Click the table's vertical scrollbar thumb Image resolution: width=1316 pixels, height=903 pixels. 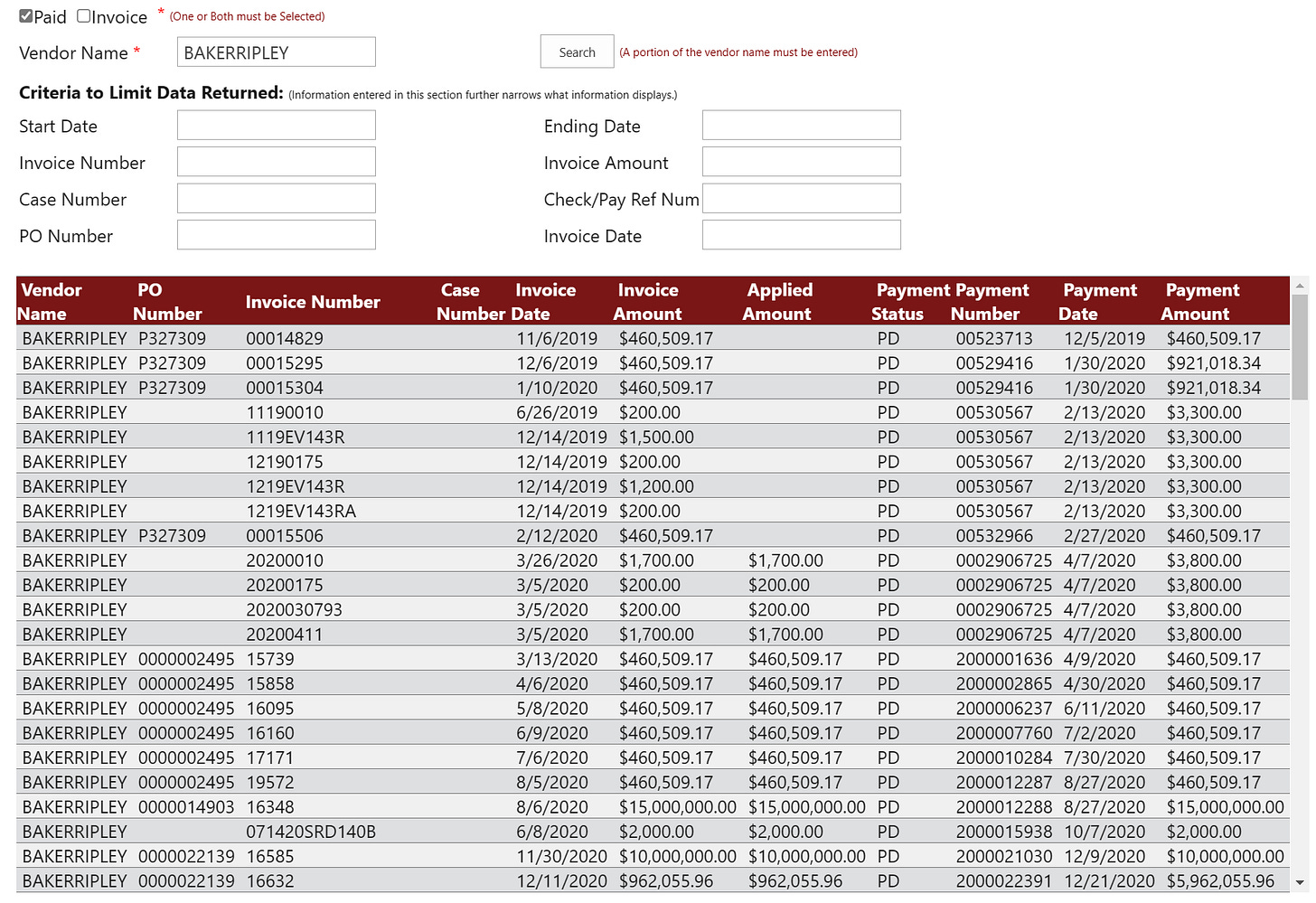pyautogui.click(x=1300, y=347)
